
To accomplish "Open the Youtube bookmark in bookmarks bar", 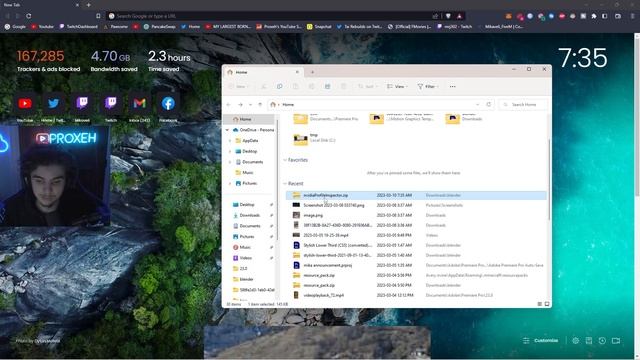I will pos(42,27).
